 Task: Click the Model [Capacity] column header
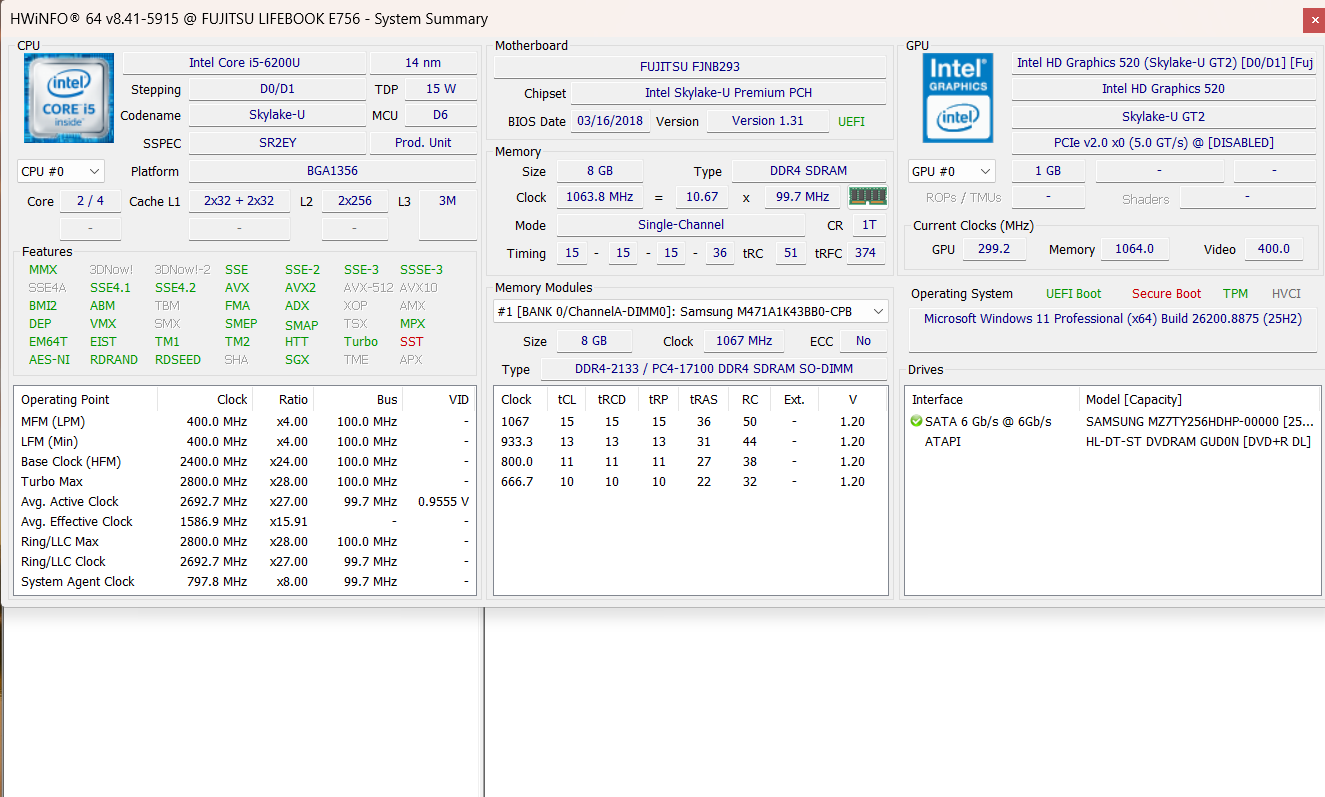pyautogui.click(x=1199, y=399)
